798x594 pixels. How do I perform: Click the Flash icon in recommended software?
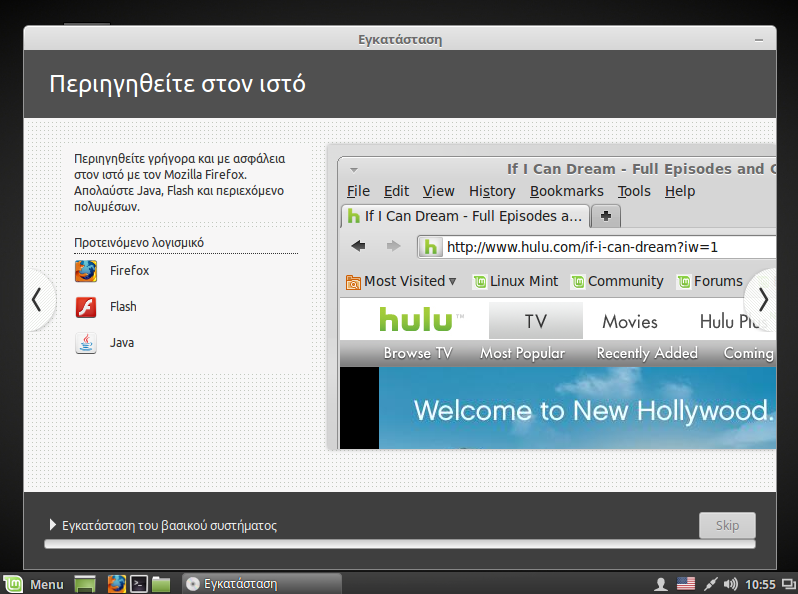click(86, 307)
